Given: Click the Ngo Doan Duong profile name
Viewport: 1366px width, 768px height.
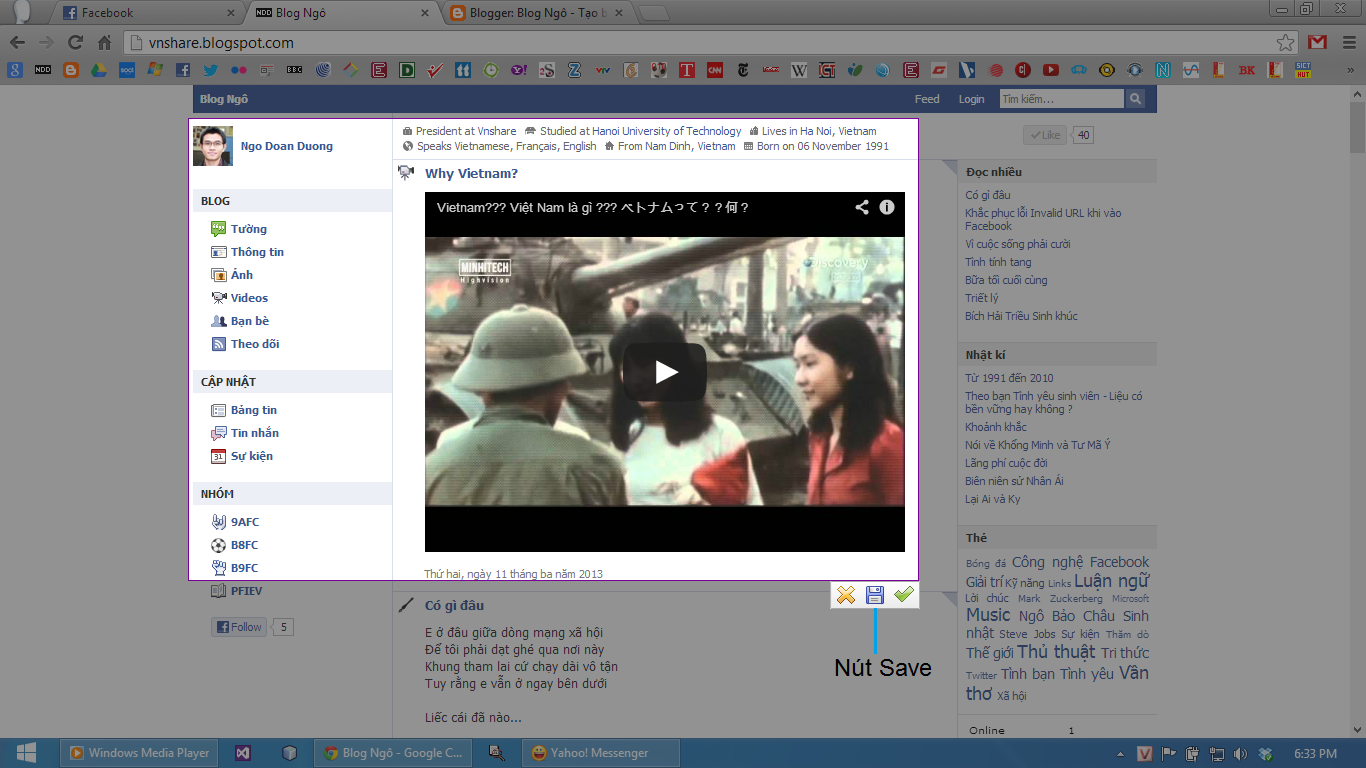Looking at the screenshot, I should (287, 146).
